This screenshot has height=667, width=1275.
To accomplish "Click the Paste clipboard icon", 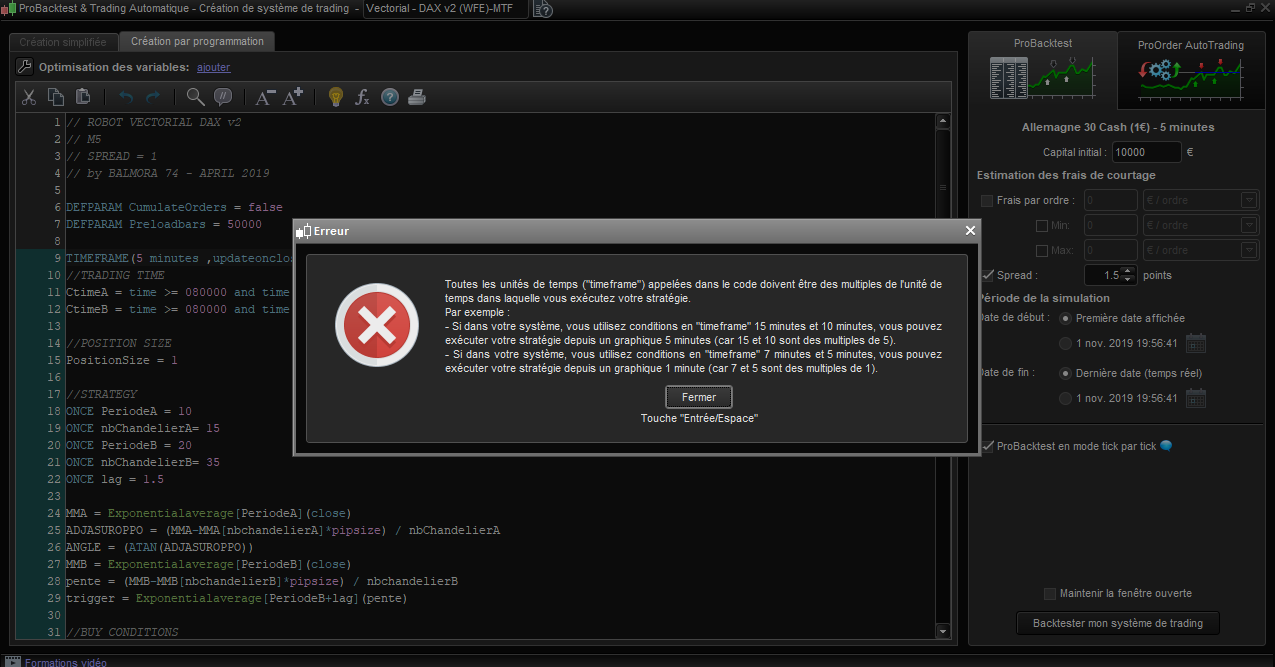I will [83, 97].
